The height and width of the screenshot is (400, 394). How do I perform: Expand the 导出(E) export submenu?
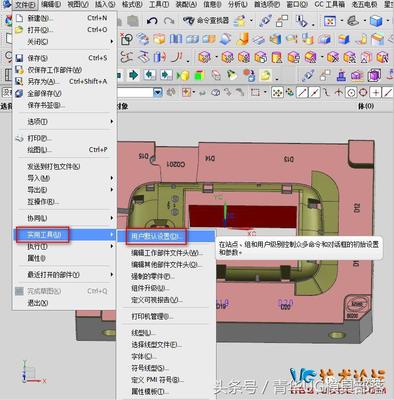64,190
